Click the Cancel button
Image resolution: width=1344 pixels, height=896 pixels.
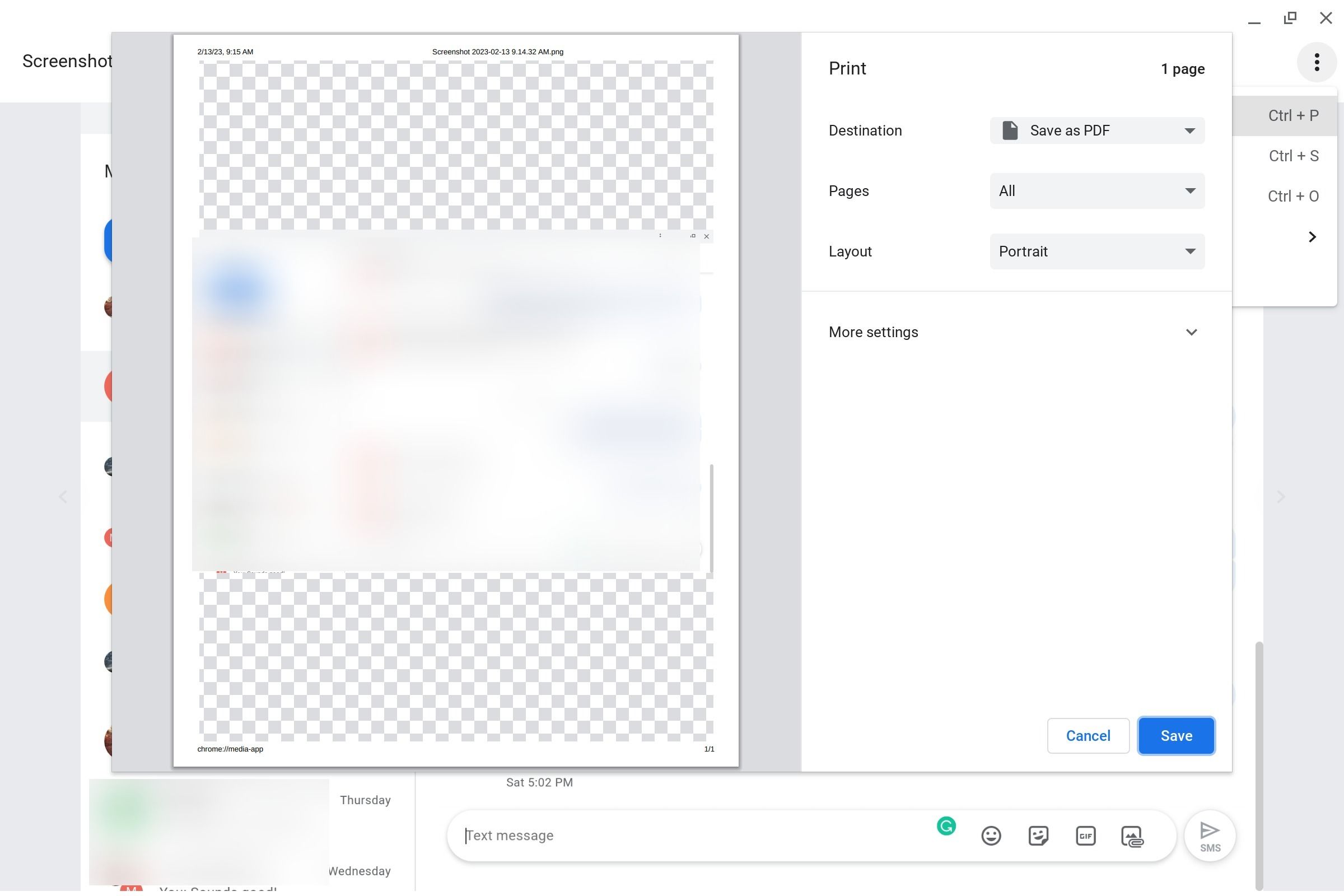pos(1088,735)
